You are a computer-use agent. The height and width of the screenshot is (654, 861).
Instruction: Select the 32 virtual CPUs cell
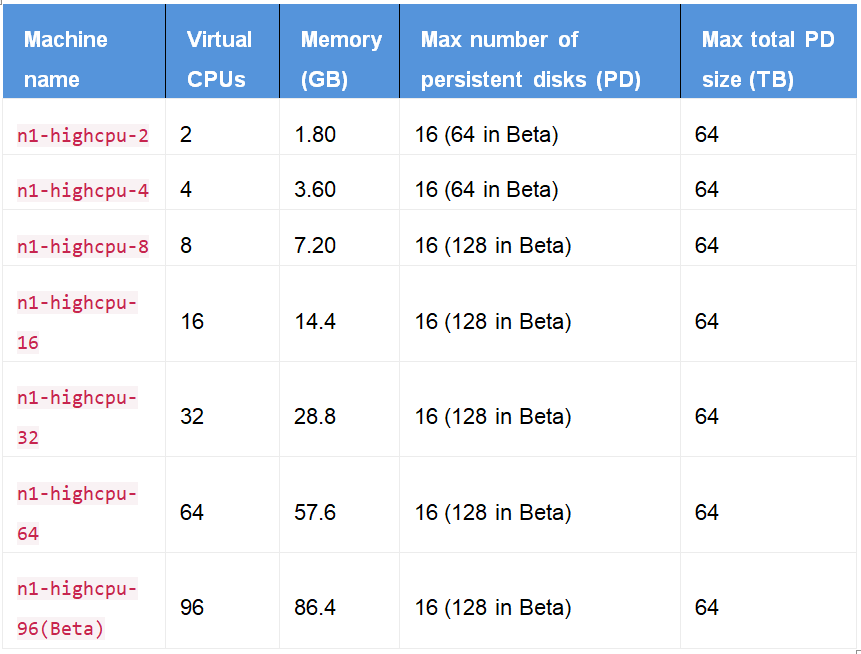coord(192,417)
